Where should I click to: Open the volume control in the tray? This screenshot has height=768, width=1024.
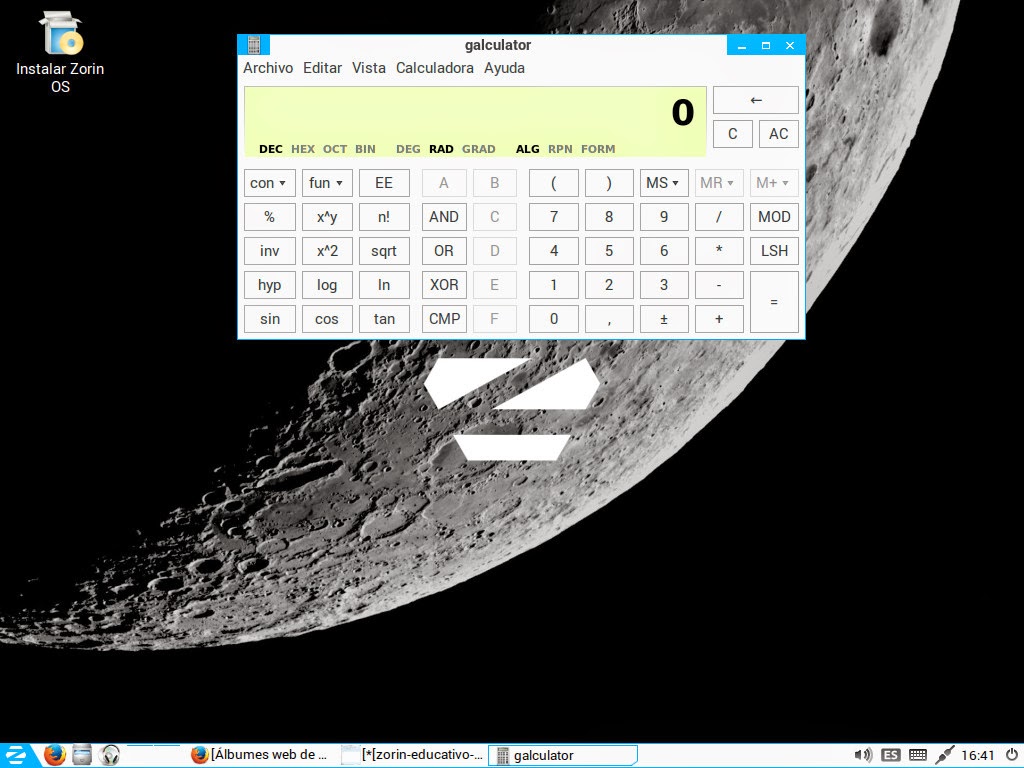863,755
